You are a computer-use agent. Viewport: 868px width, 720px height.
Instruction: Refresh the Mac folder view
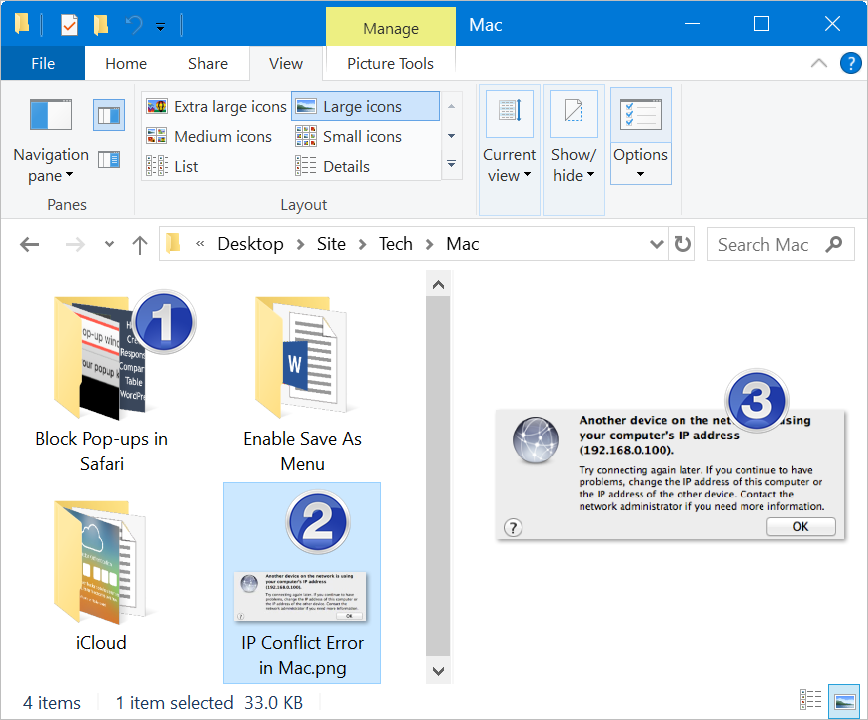pyautogui.click(x=682, y=244)
